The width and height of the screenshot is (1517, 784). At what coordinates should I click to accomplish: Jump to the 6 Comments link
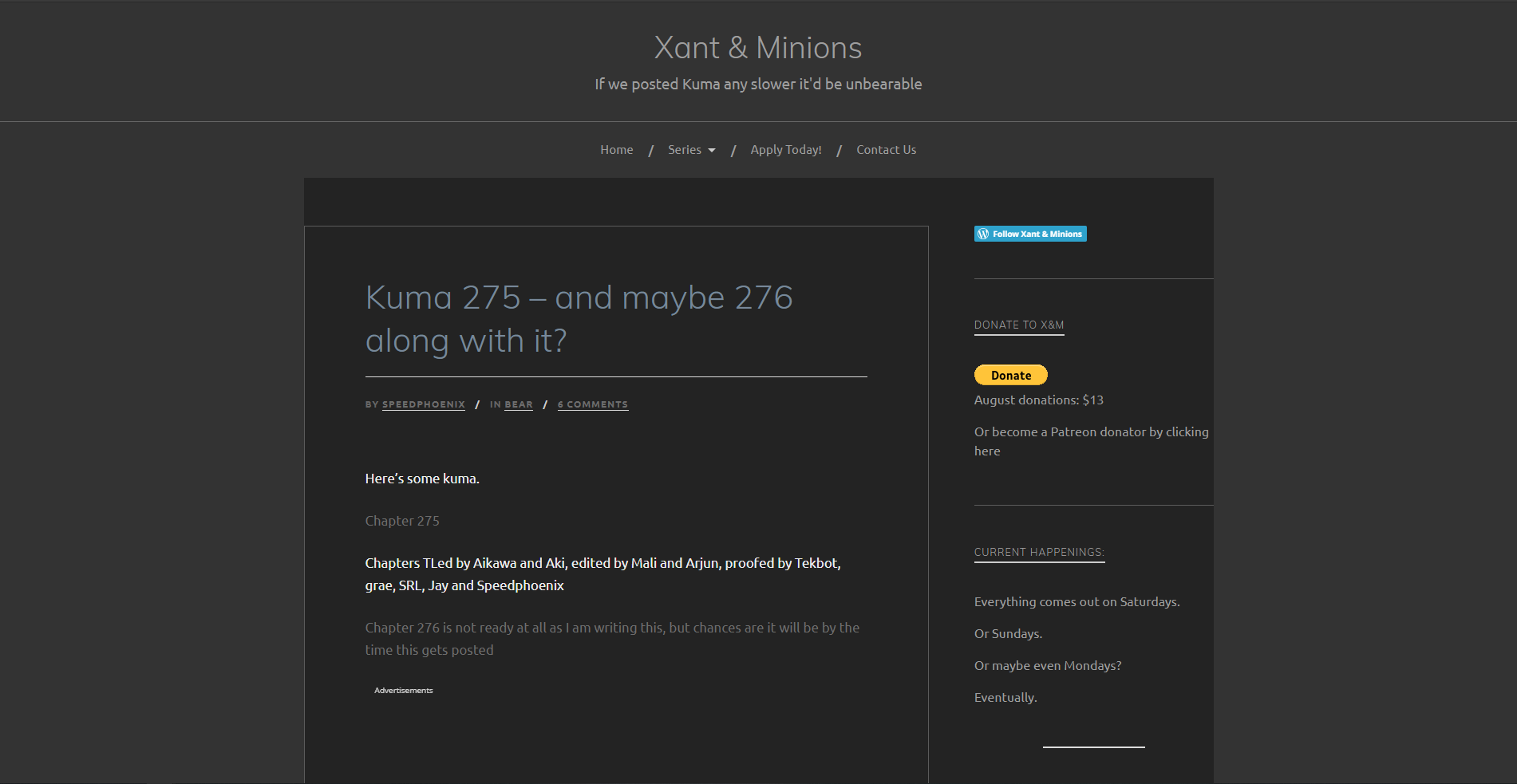(593, 404)
